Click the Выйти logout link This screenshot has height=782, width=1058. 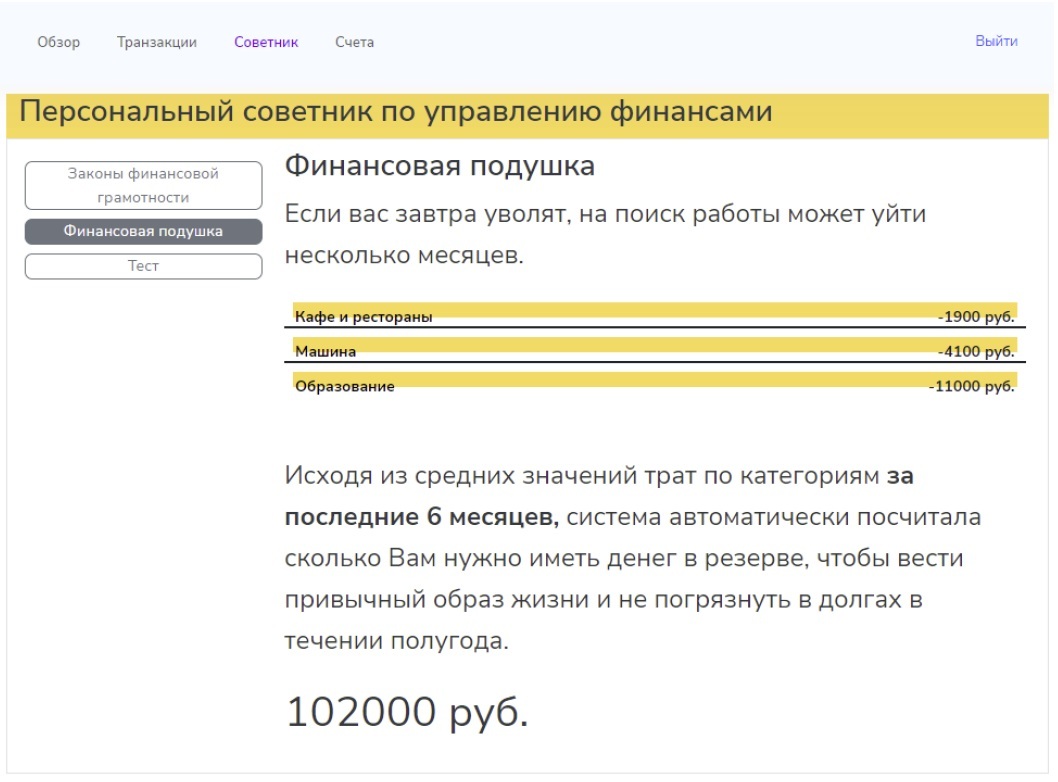[996, 41]
